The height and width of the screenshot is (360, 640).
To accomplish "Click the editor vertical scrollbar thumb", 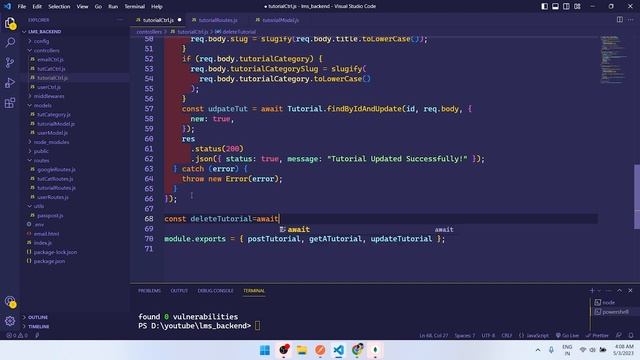I will [637, 197].
